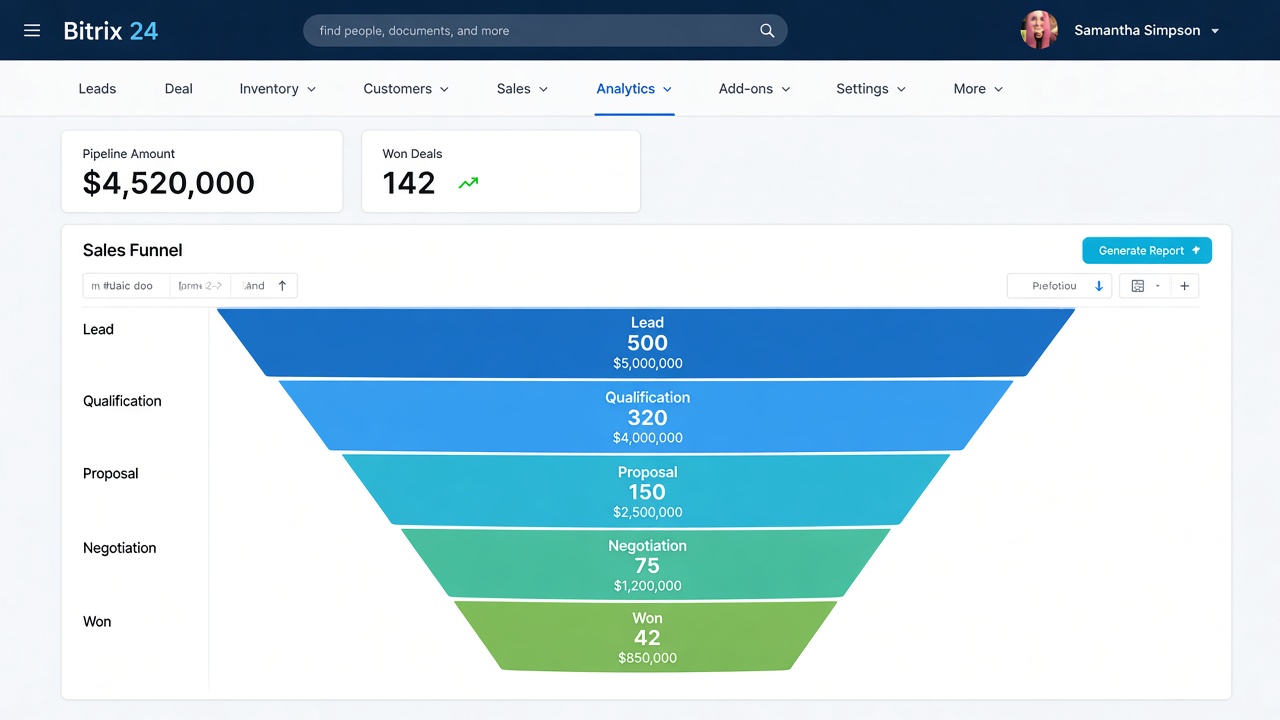Switch to the Deal tab
This screenshot has height=720, width=1280.
pos(179,89)
